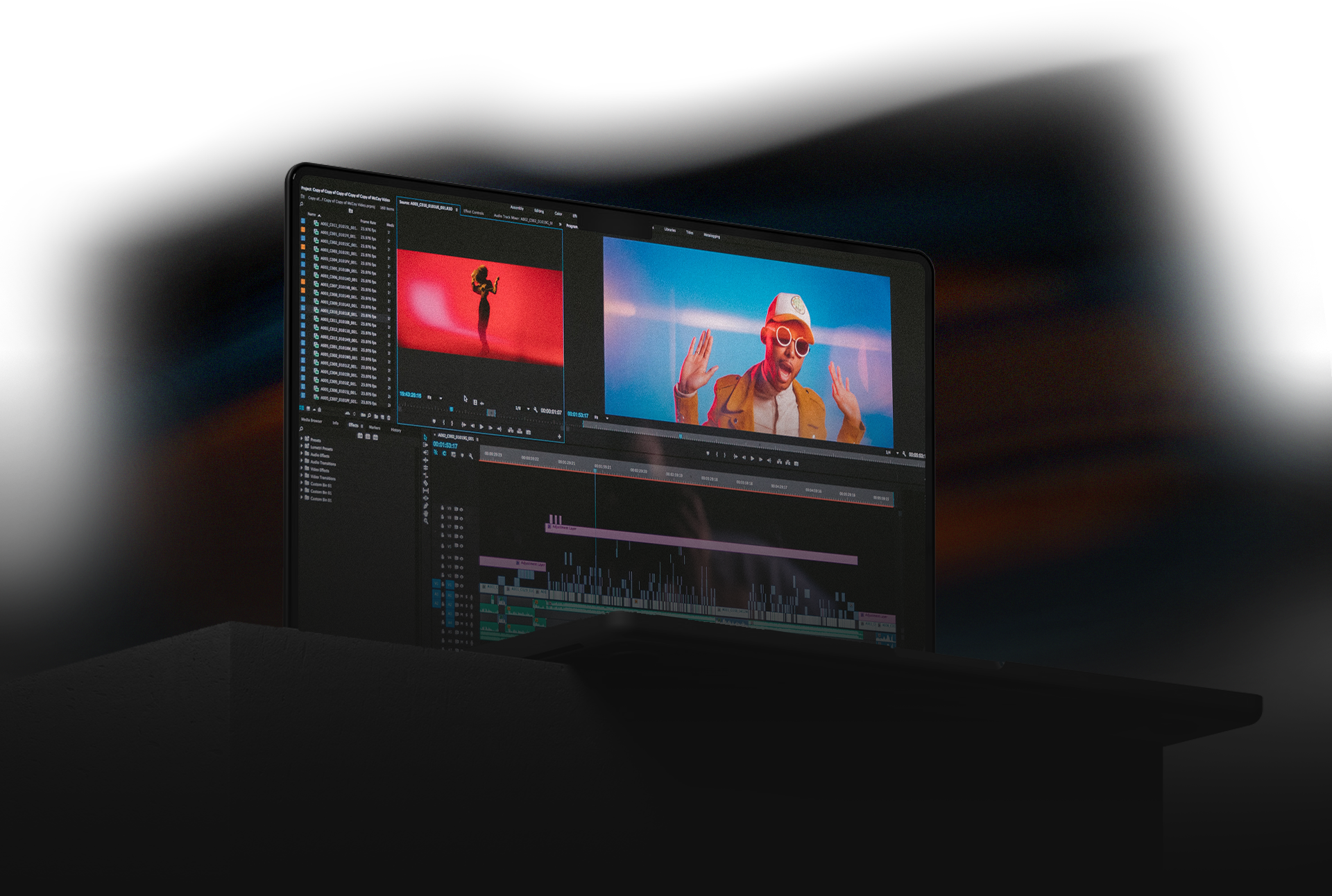Open the Color workspace tab

[558, 214]
